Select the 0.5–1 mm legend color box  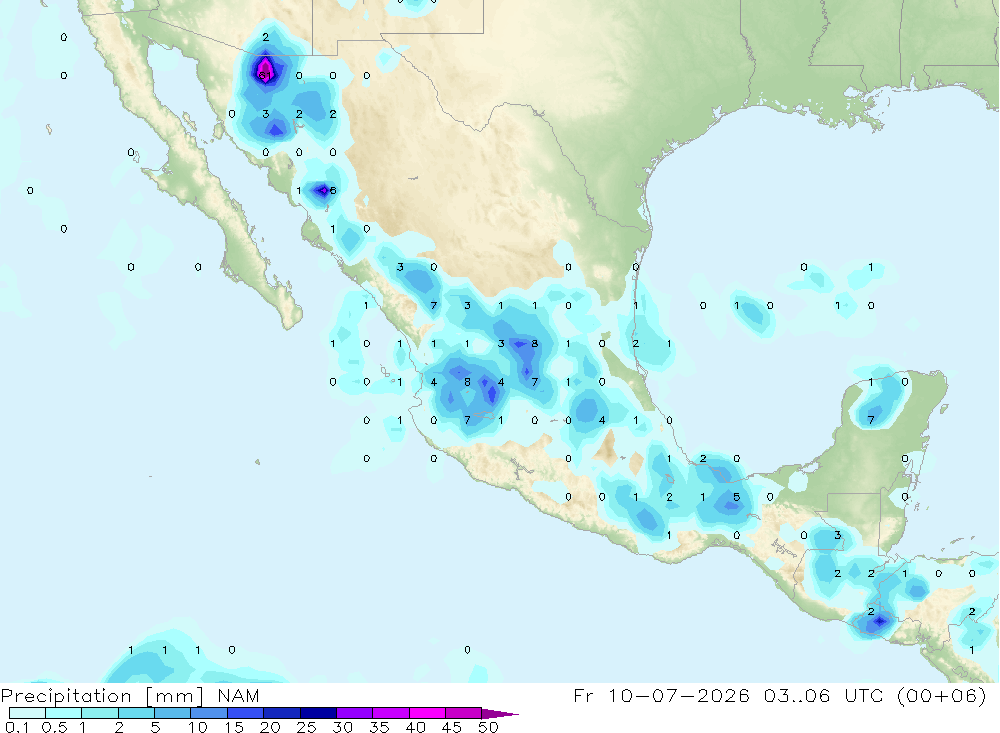tap(63, 713)
